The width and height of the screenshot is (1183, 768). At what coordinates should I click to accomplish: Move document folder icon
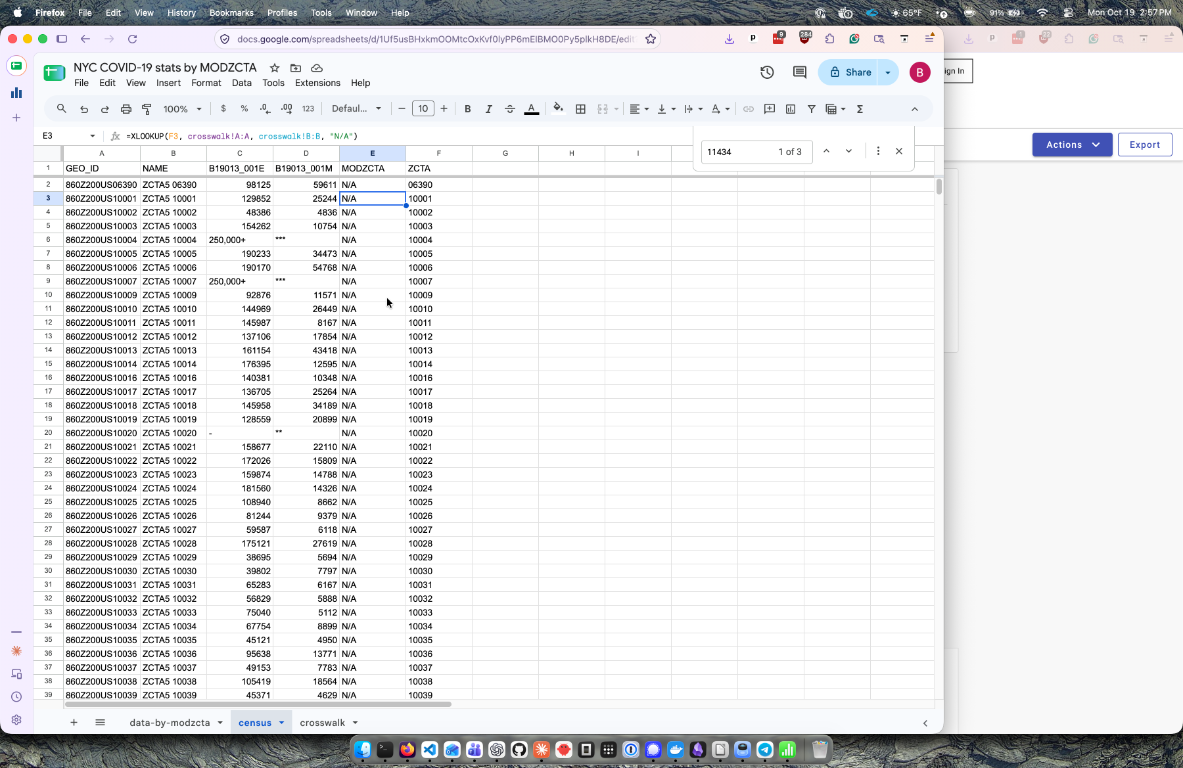click(x=296, y=68)
